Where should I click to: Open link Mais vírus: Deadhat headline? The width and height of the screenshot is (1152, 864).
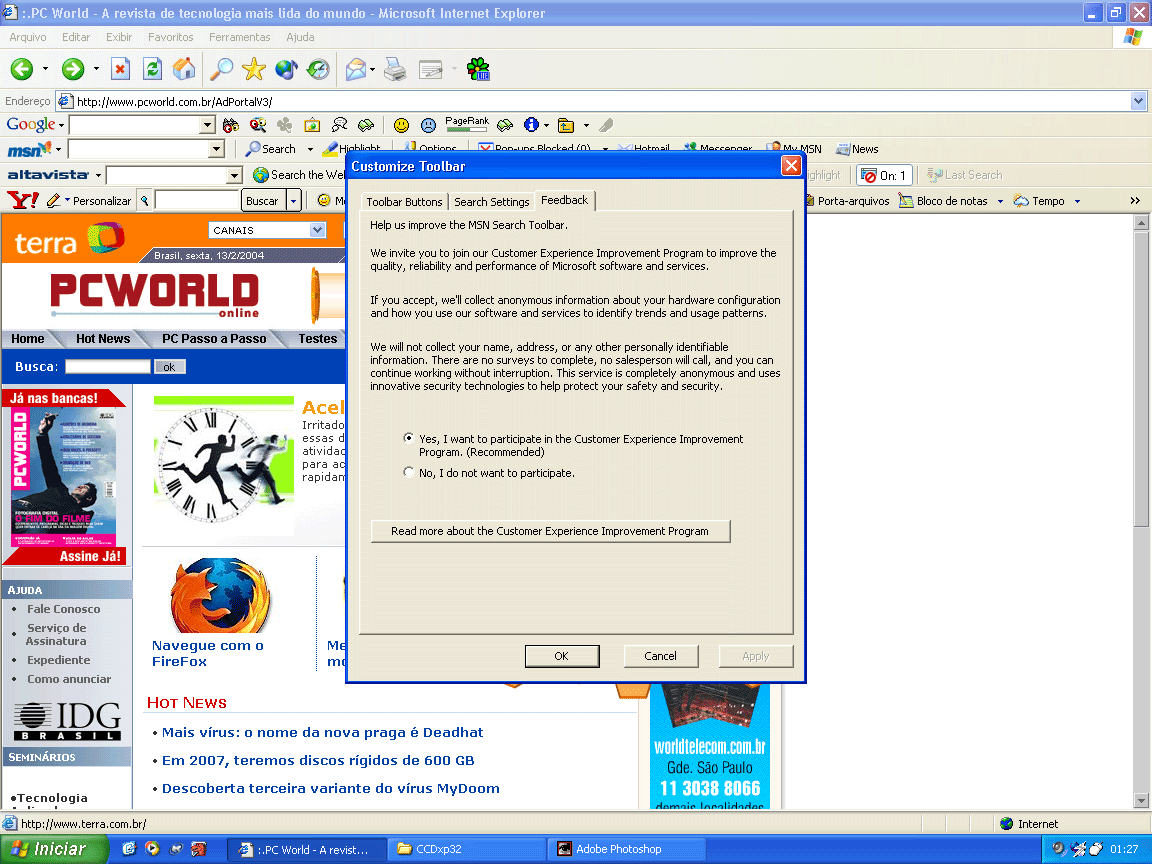pyautogui.click(x=323, y=732)
